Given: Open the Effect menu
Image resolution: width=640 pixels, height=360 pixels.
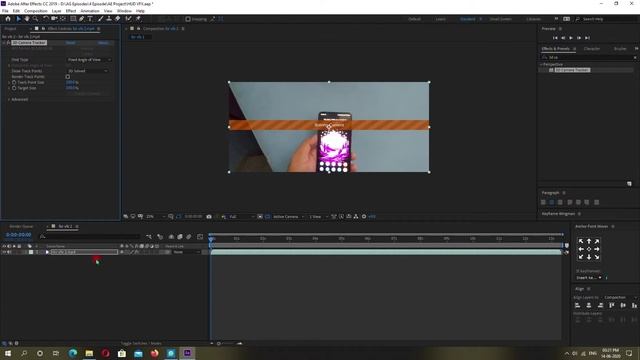Looking at the screenshot, I should tap(71, 11).
